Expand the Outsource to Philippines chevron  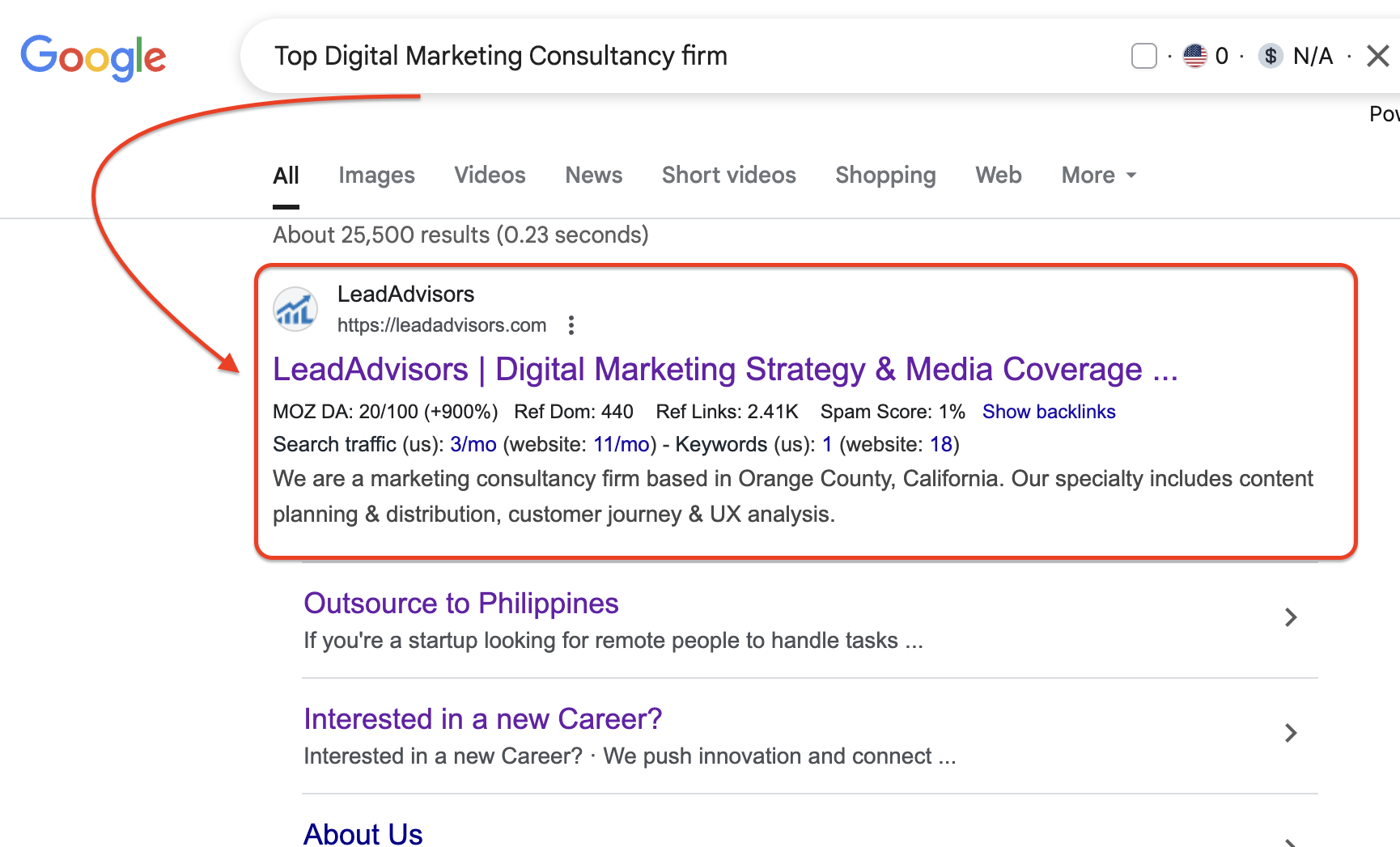click(1291, 618)
